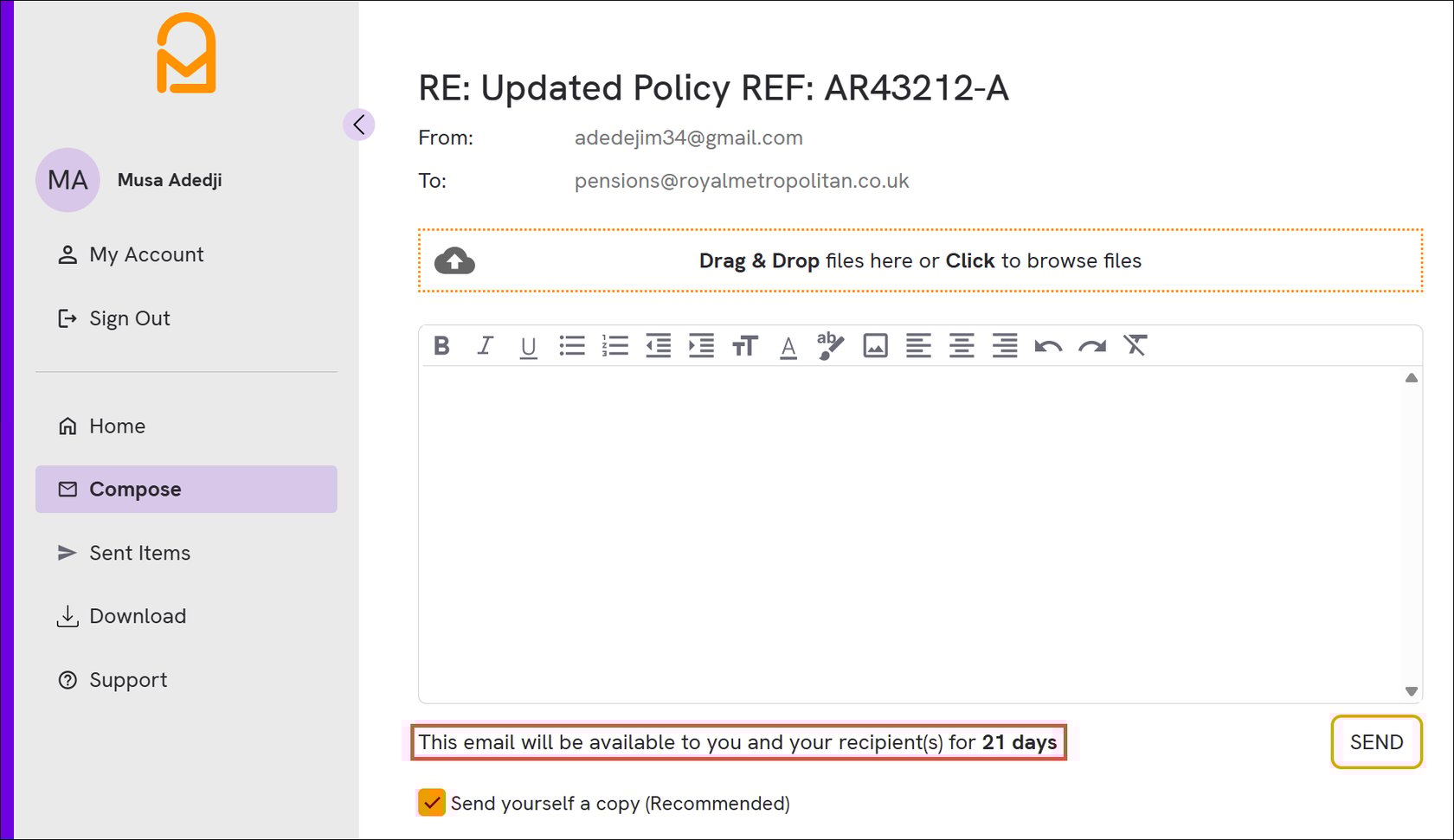
Task: Highlight text with the ab brush tool
Action: tap(829, 345)
